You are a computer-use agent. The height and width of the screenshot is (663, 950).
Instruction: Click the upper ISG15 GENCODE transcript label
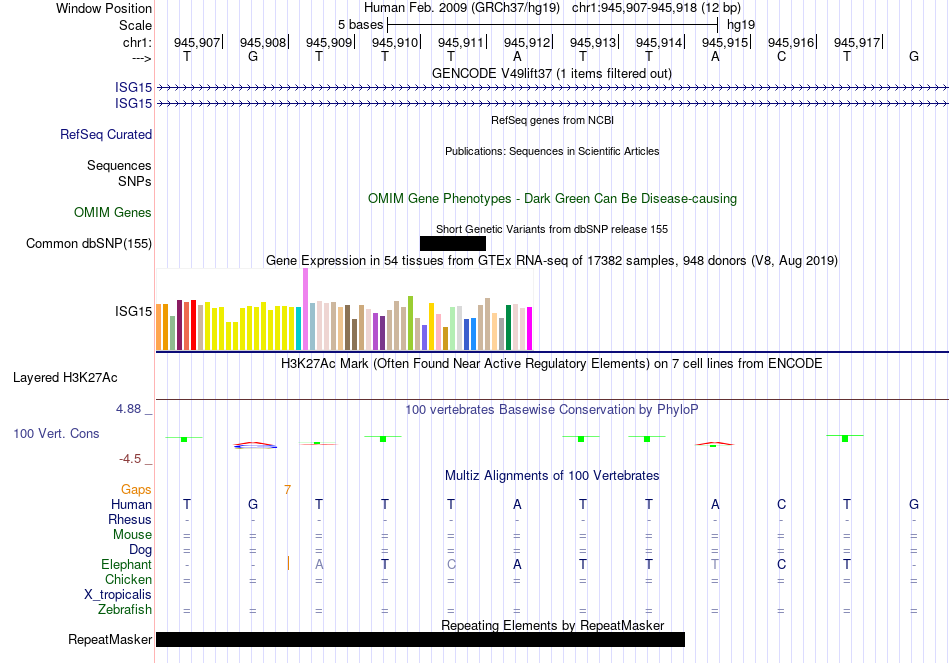tap(133, 88)
